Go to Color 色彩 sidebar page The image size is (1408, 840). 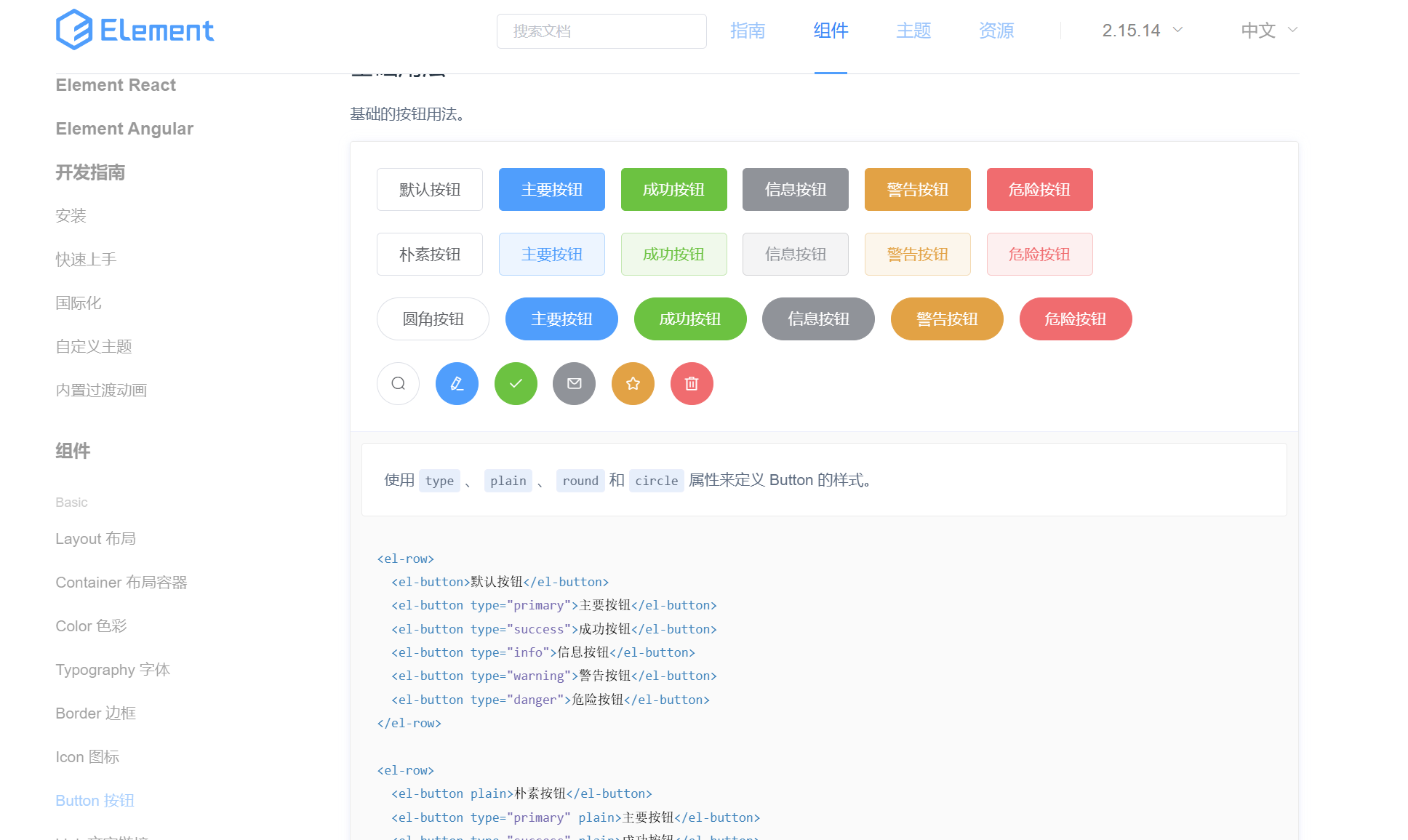(91, 625)
